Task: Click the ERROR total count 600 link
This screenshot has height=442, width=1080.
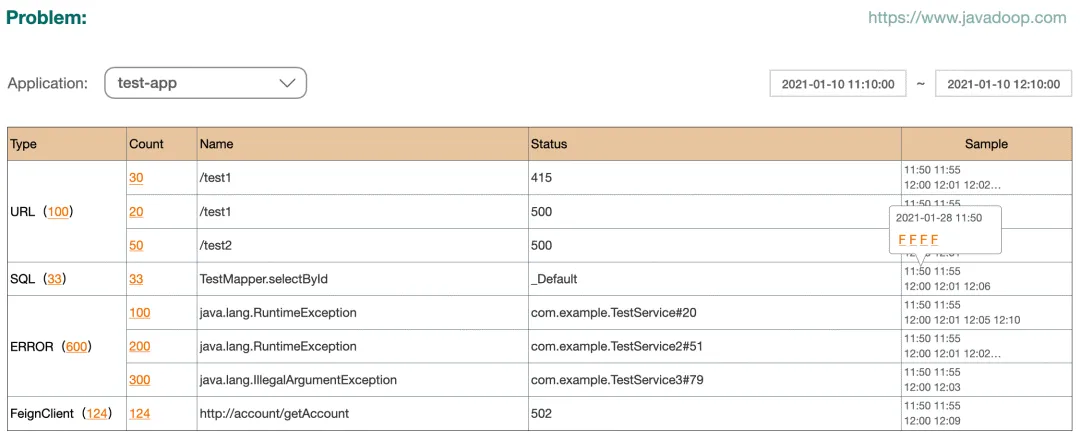Action: click(x=76, y=346)
